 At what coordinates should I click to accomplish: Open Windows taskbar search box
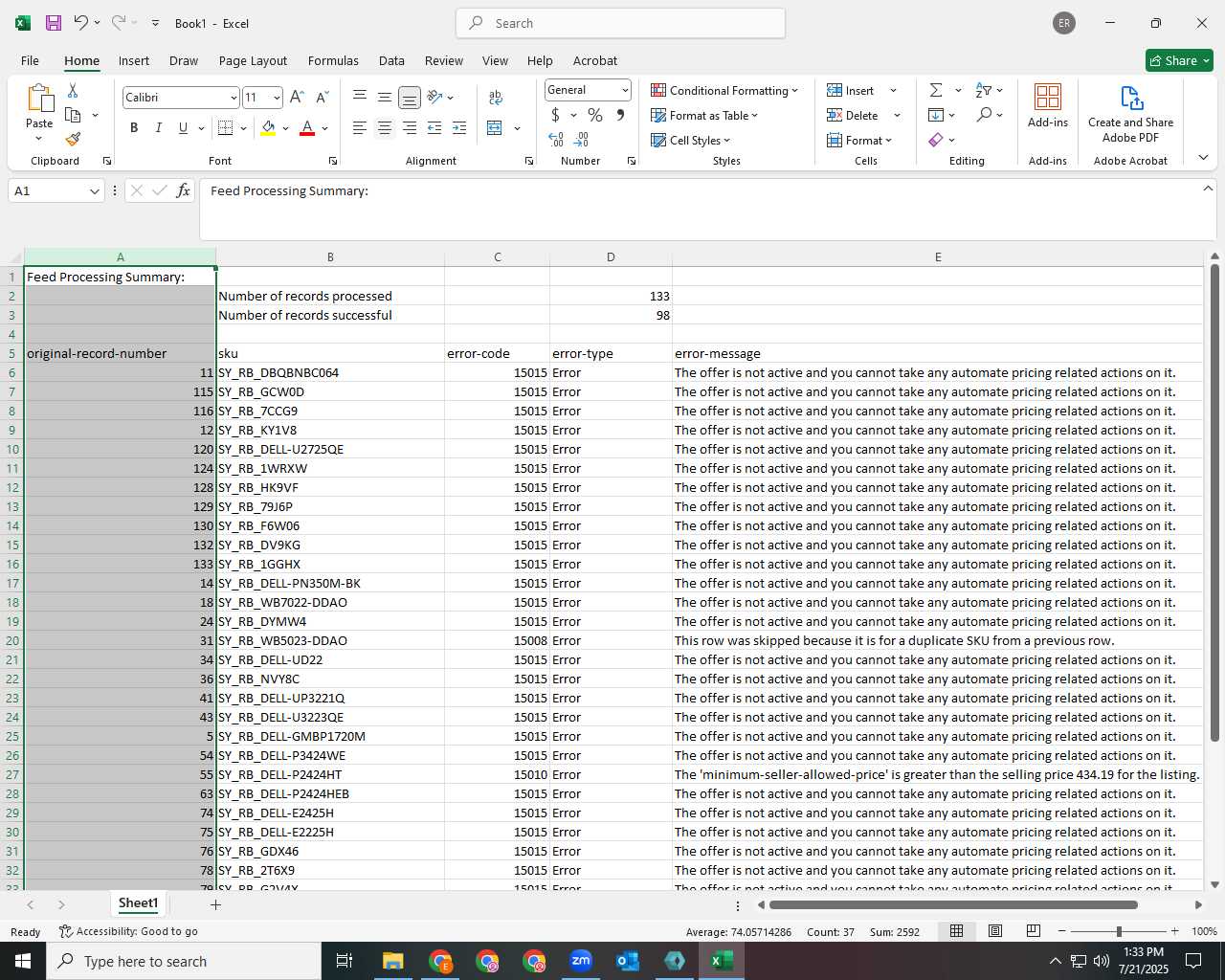(184, 961)
